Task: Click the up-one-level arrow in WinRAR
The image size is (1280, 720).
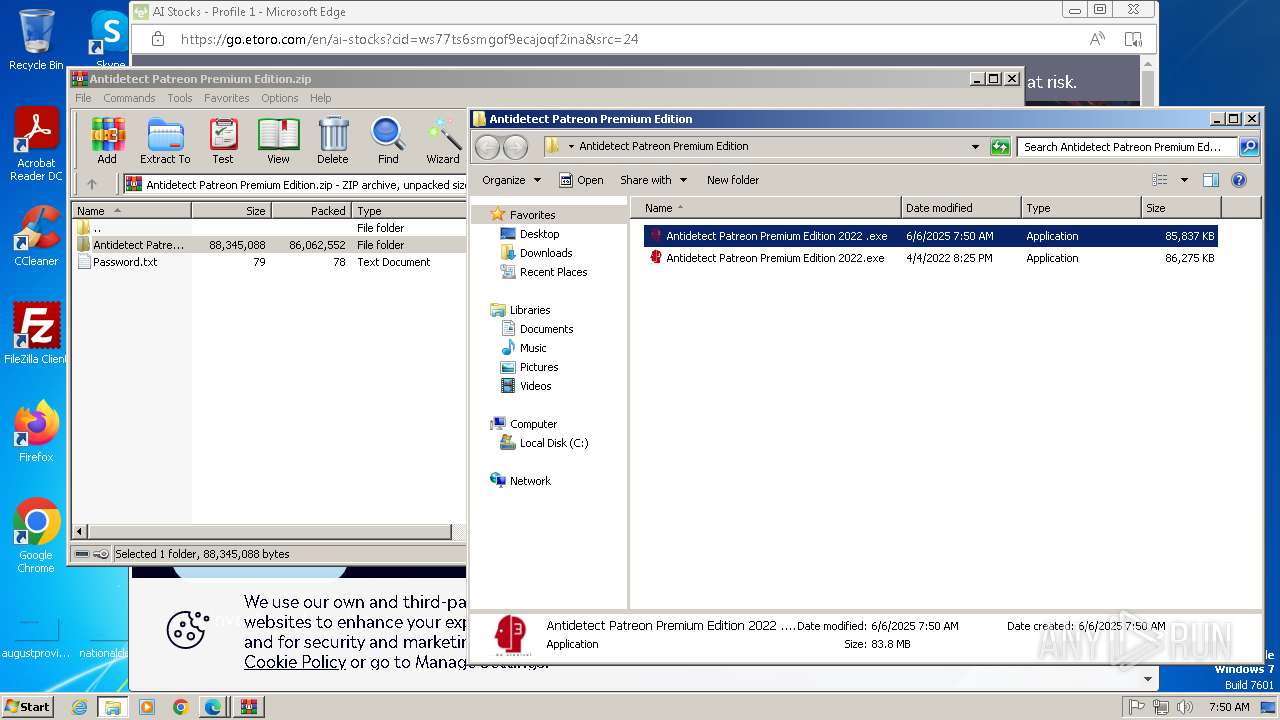Action: [x=92, y=184]
